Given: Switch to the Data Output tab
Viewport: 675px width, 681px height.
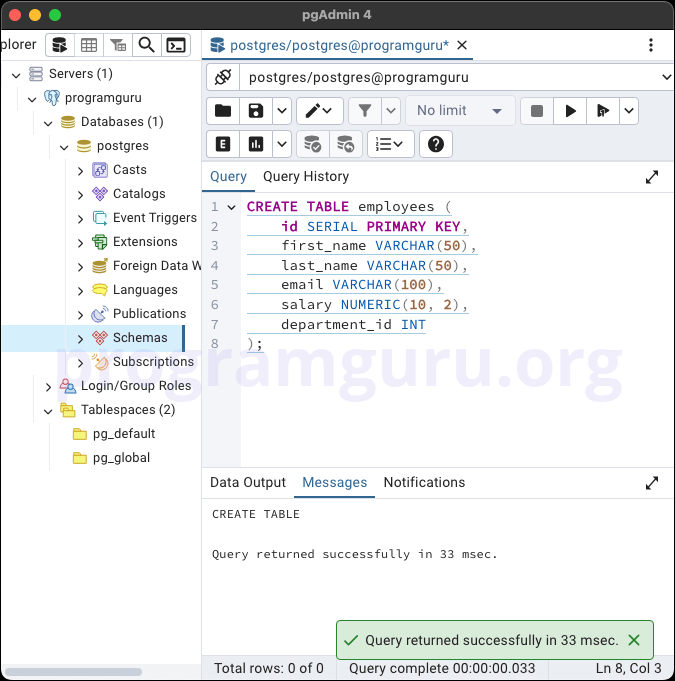Looking at the screenshot, I should tap(248, 483).
